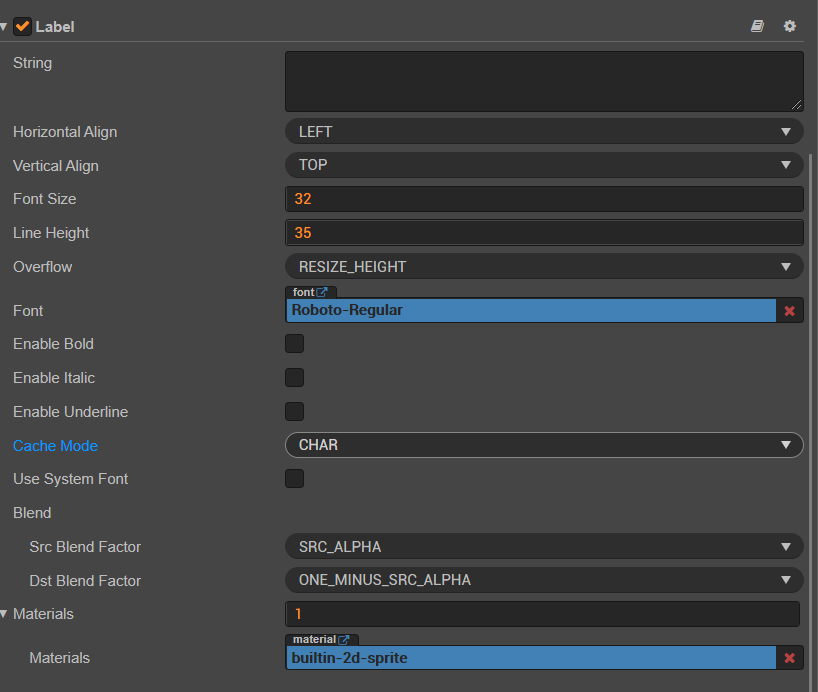Open the Horizontal Align dropdown
The width and height of the screenshot is (818, 692).
(x=544, y=132)
